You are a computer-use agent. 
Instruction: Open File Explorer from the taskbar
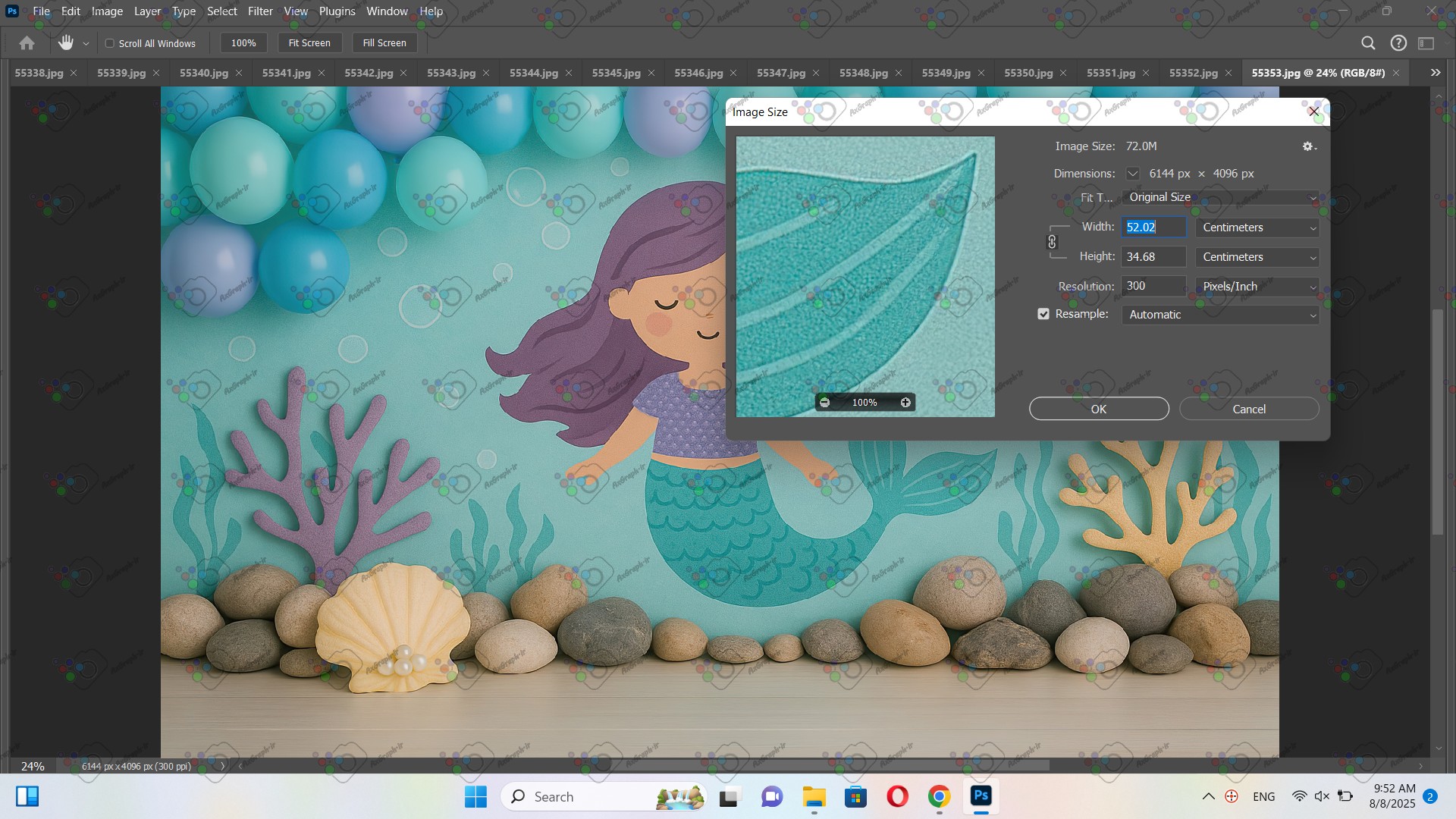pyautogui.click(x=814, y=797)
